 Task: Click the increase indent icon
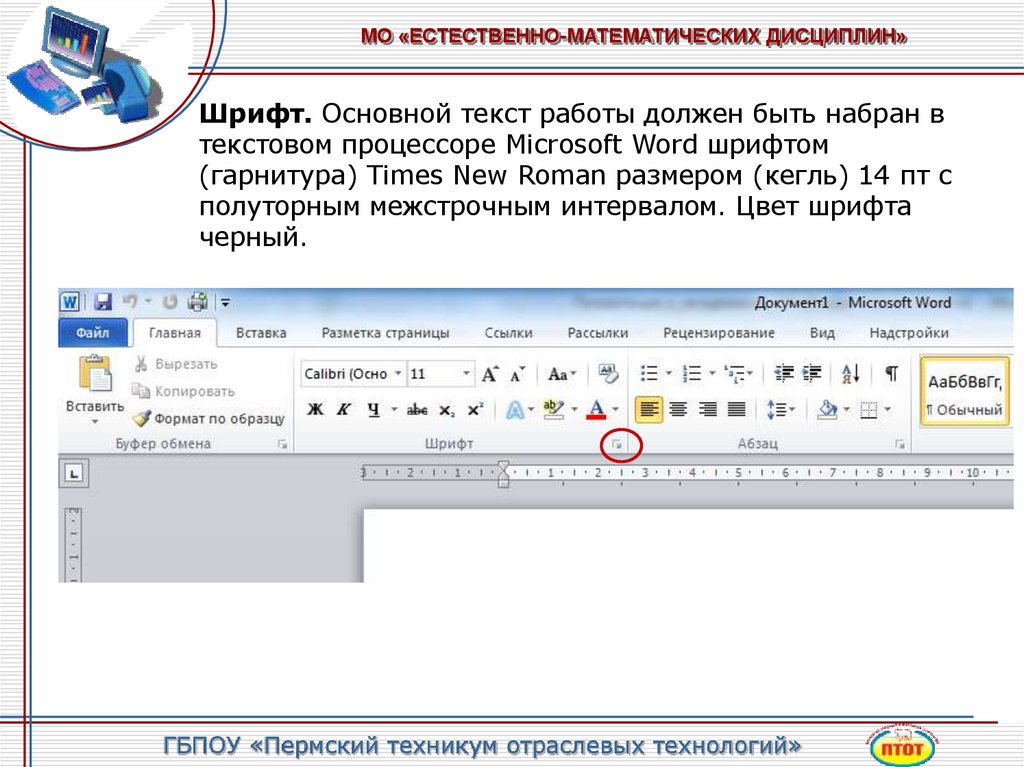(x=812, y=374)
